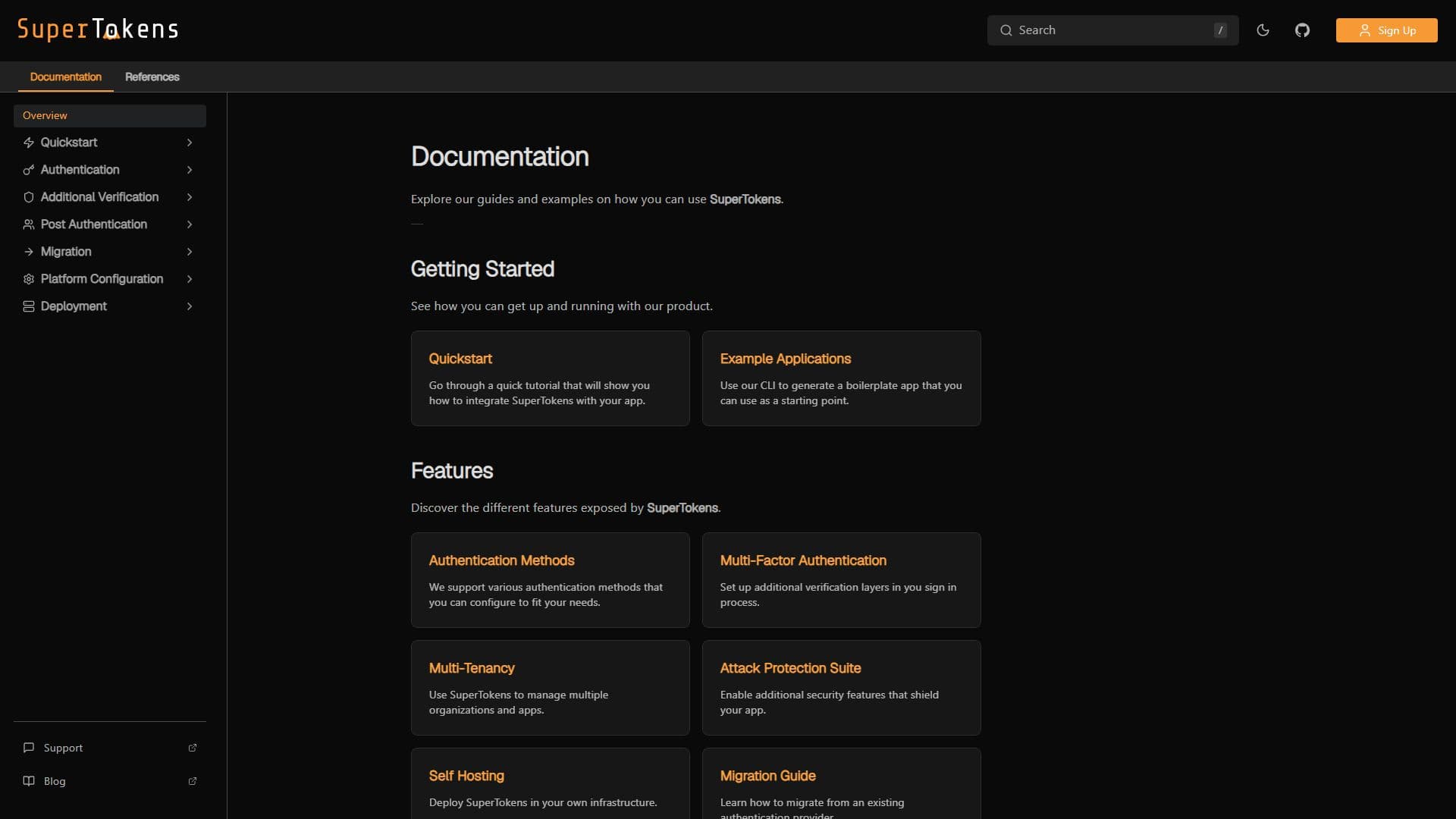Toggle dark mode moon icon
Viewport: 1456px width, 819px height.
[x=1263, y=30]
